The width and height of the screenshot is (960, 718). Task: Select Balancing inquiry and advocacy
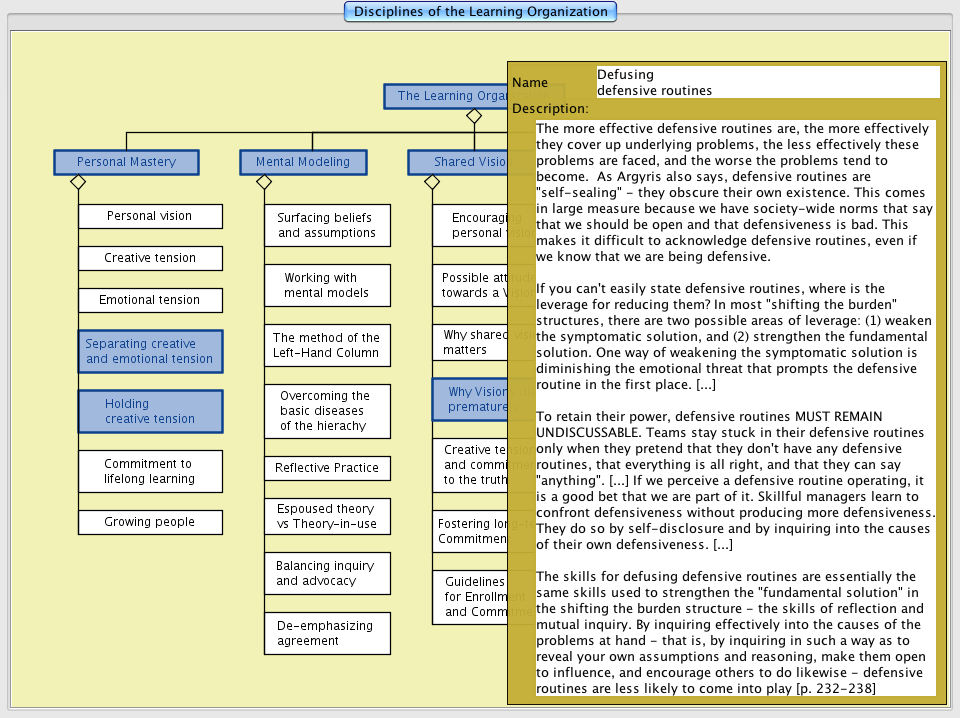[327, 574]
